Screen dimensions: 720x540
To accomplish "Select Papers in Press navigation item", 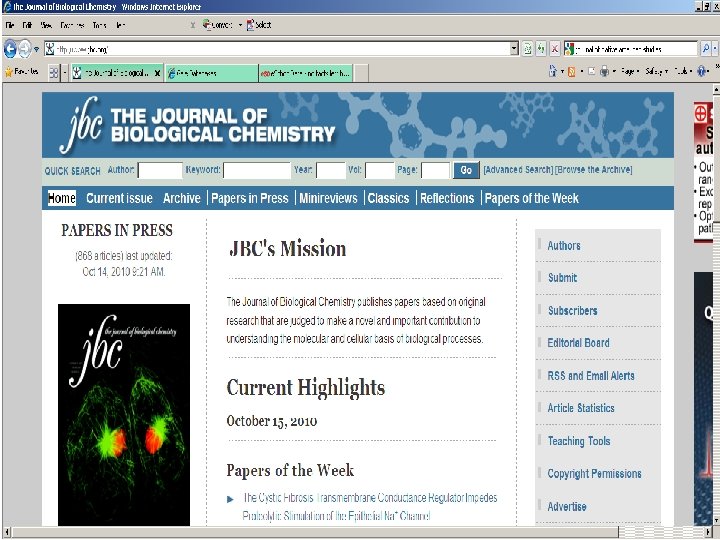I will point(250,198).
